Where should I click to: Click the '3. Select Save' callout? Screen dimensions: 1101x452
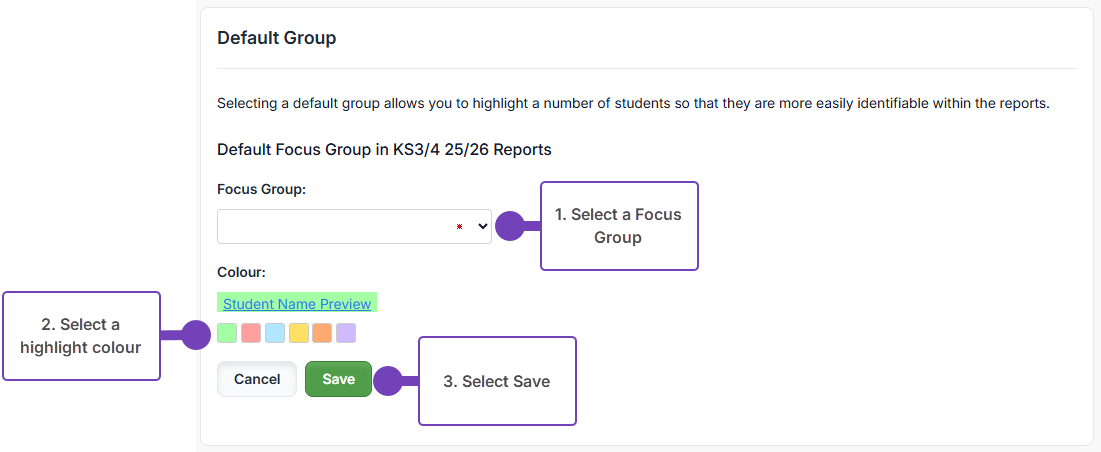496,381
